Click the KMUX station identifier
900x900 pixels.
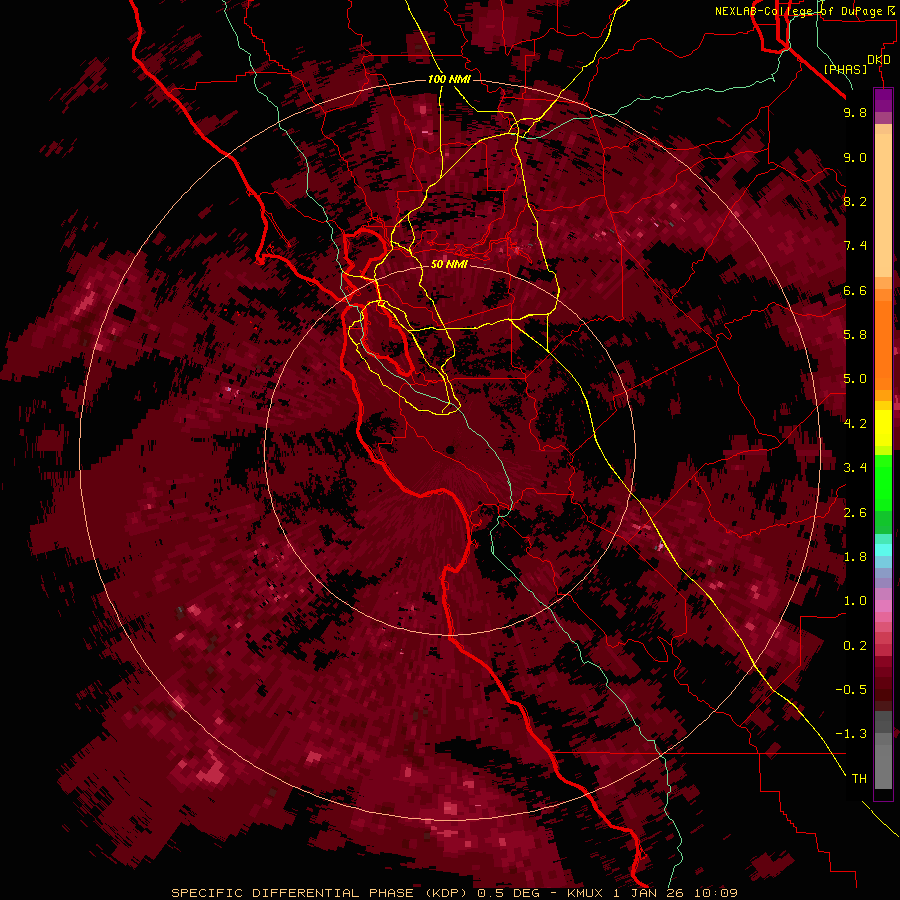585,893
